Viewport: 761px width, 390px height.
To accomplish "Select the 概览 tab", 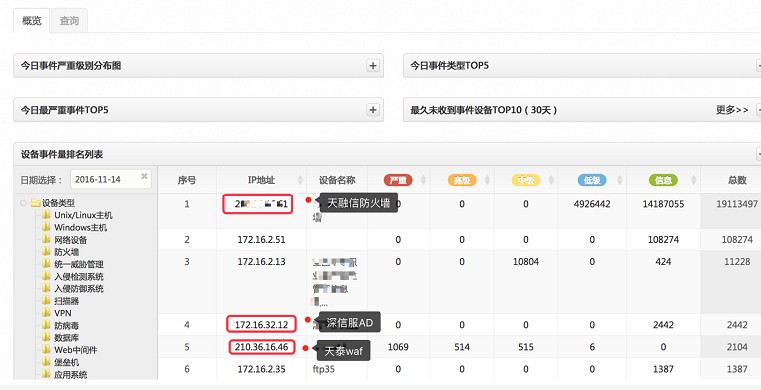I will pos(32,21).
